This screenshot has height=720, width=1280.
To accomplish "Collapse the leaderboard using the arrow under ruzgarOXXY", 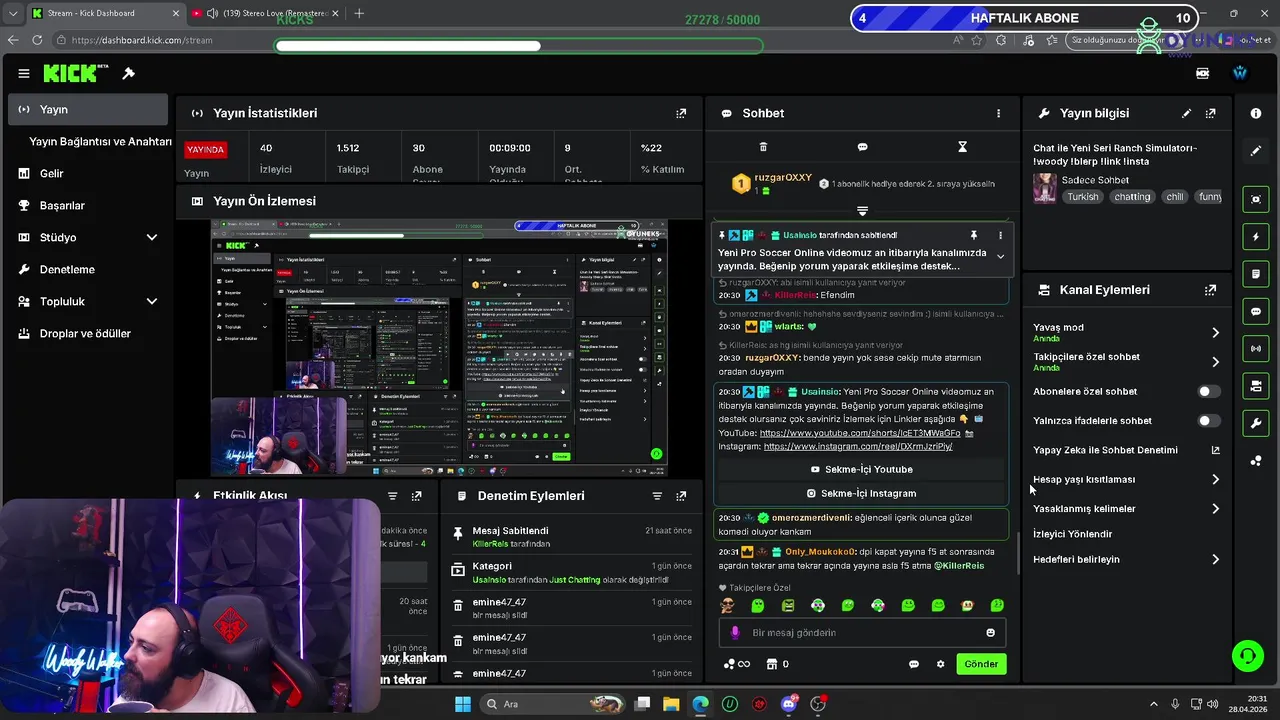I will pos(862,211).
